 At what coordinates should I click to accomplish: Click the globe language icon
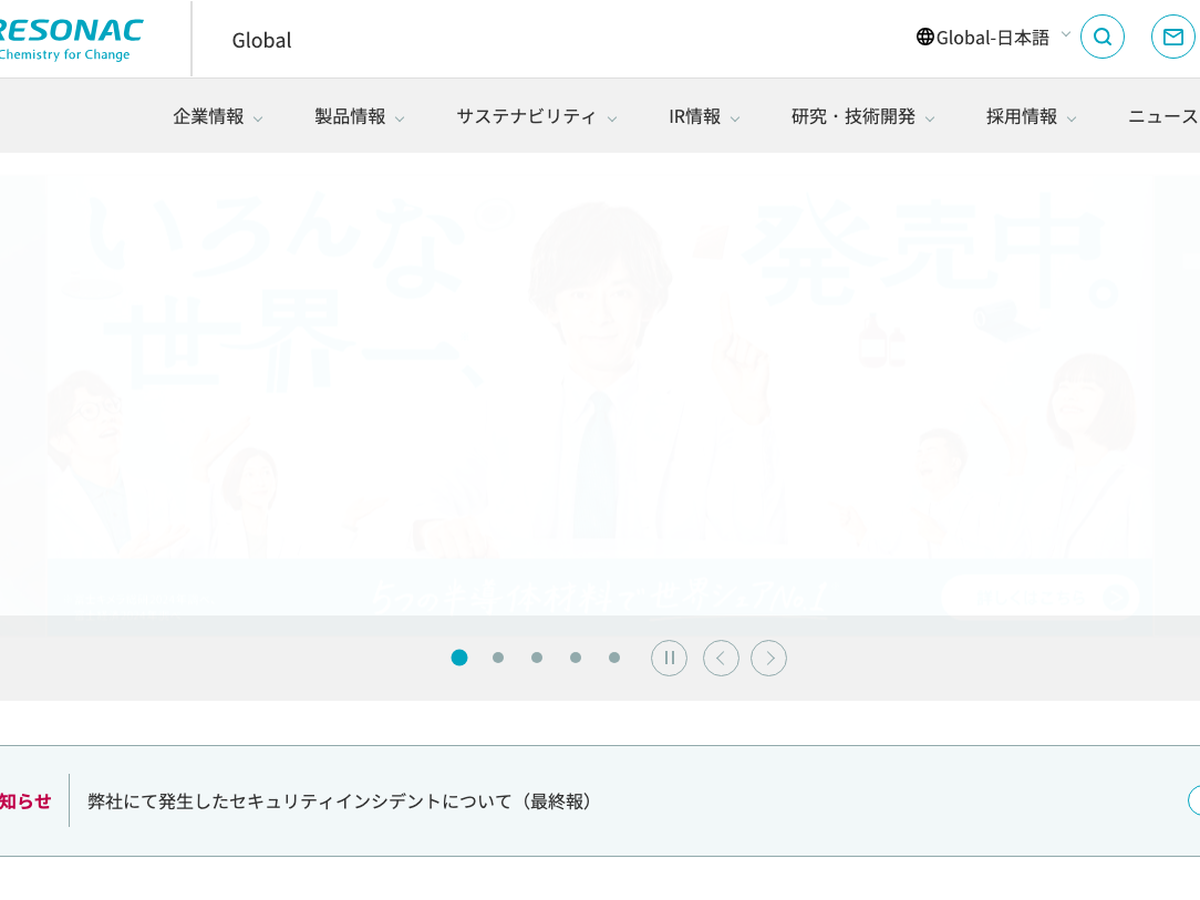coord(925,37)
